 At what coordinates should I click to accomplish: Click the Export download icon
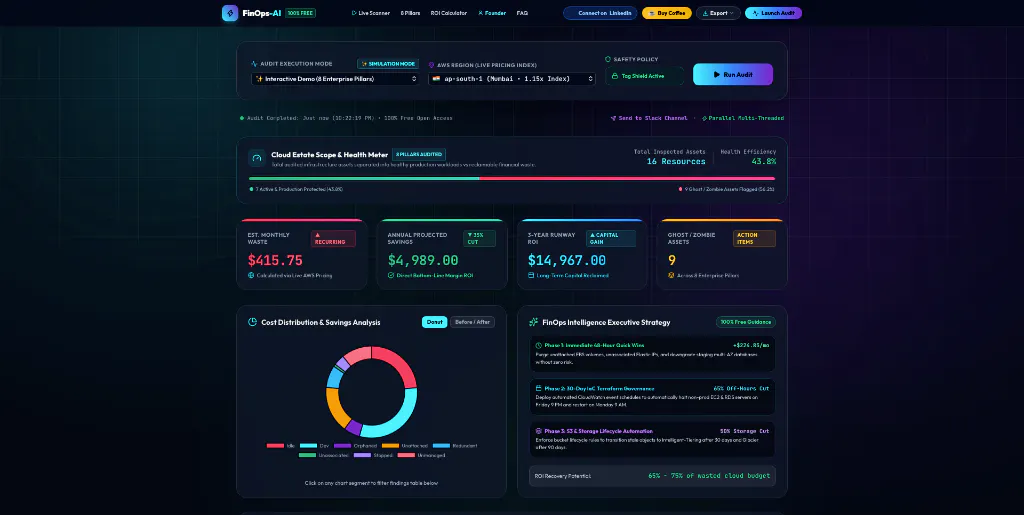point(705,13)
